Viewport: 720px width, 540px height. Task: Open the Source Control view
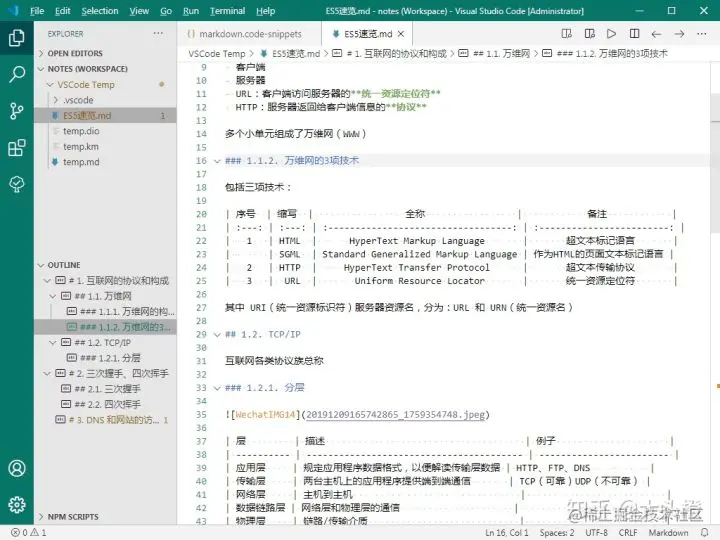[x=17, y=111]
